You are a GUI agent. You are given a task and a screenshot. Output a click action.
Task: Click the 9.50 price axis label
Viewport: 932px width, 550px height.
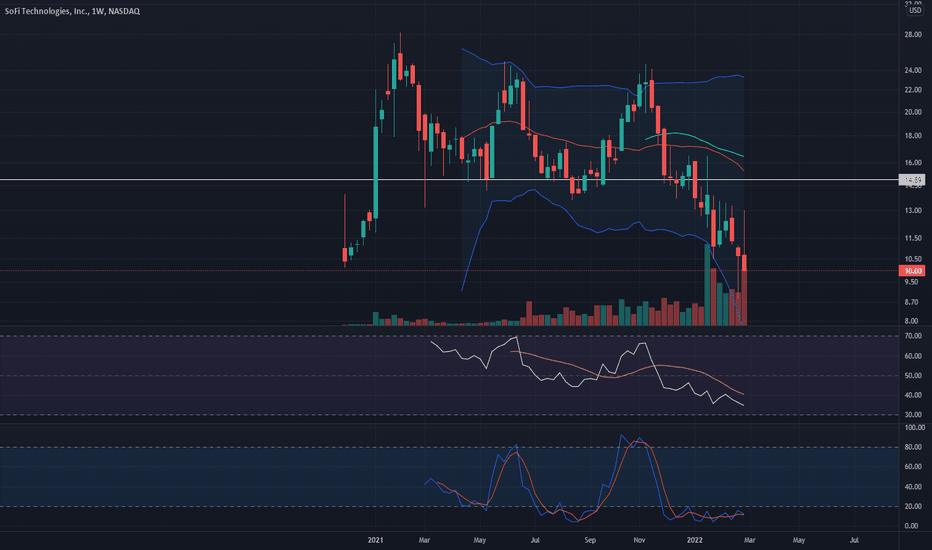click(913, 282)
